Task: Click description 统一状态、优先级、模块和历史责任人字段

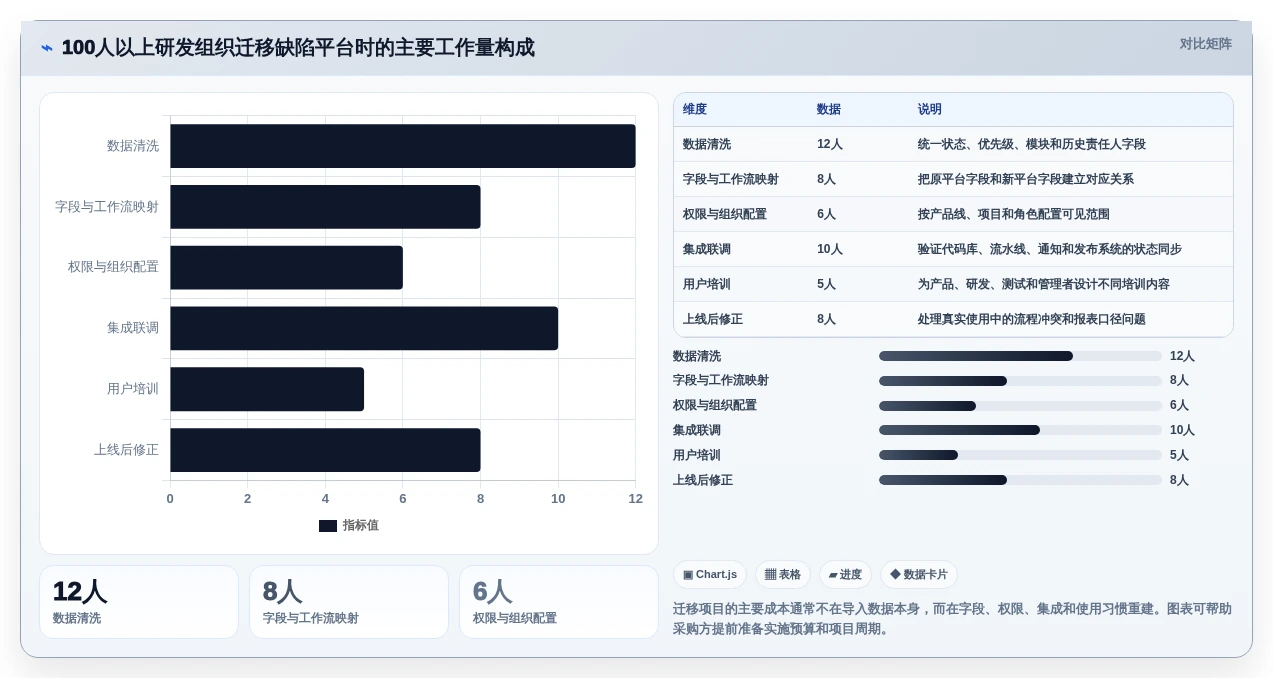Action: click(1032, 144)
